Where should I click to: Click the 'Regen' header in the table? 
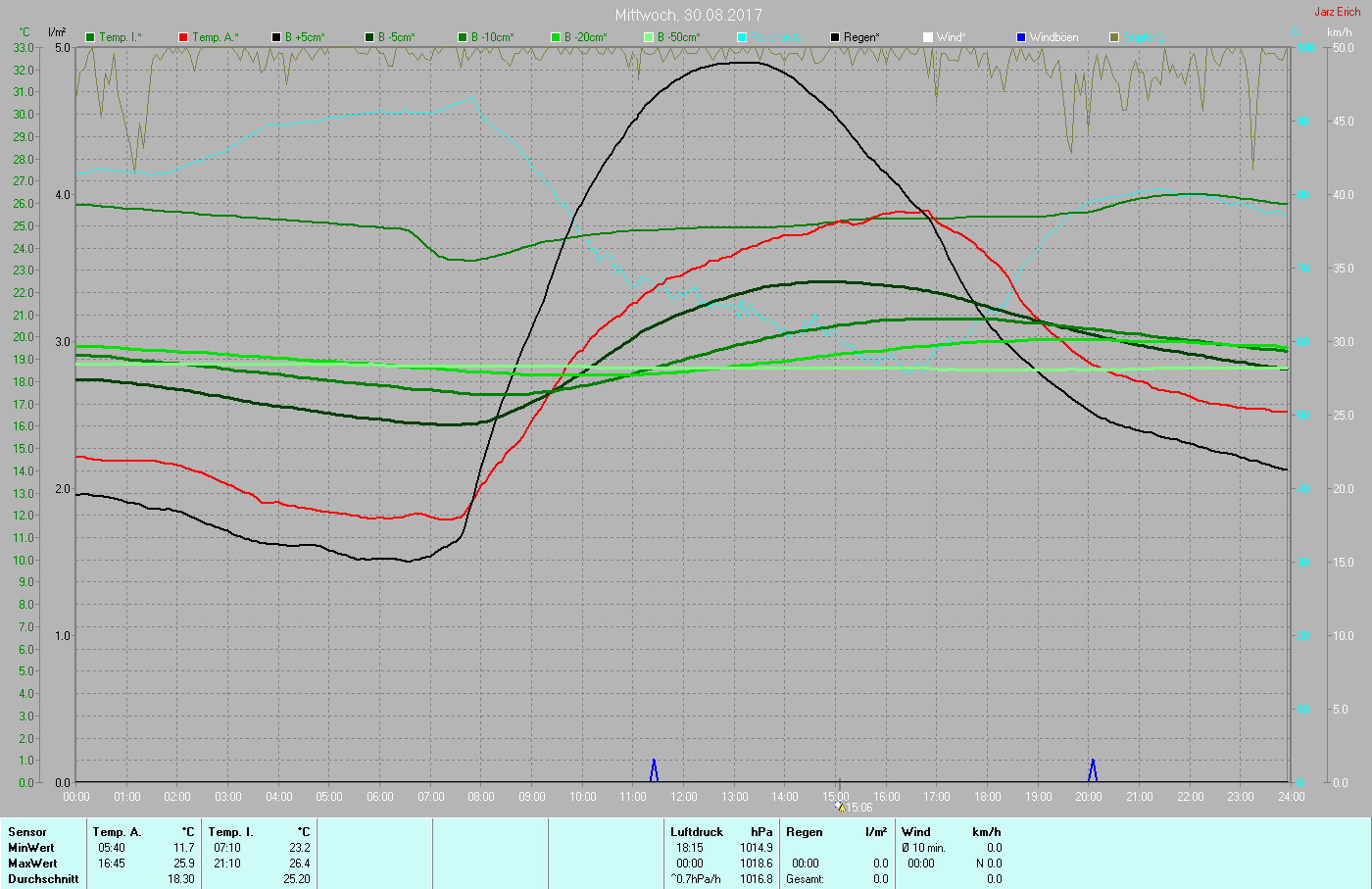pos(805,832)
